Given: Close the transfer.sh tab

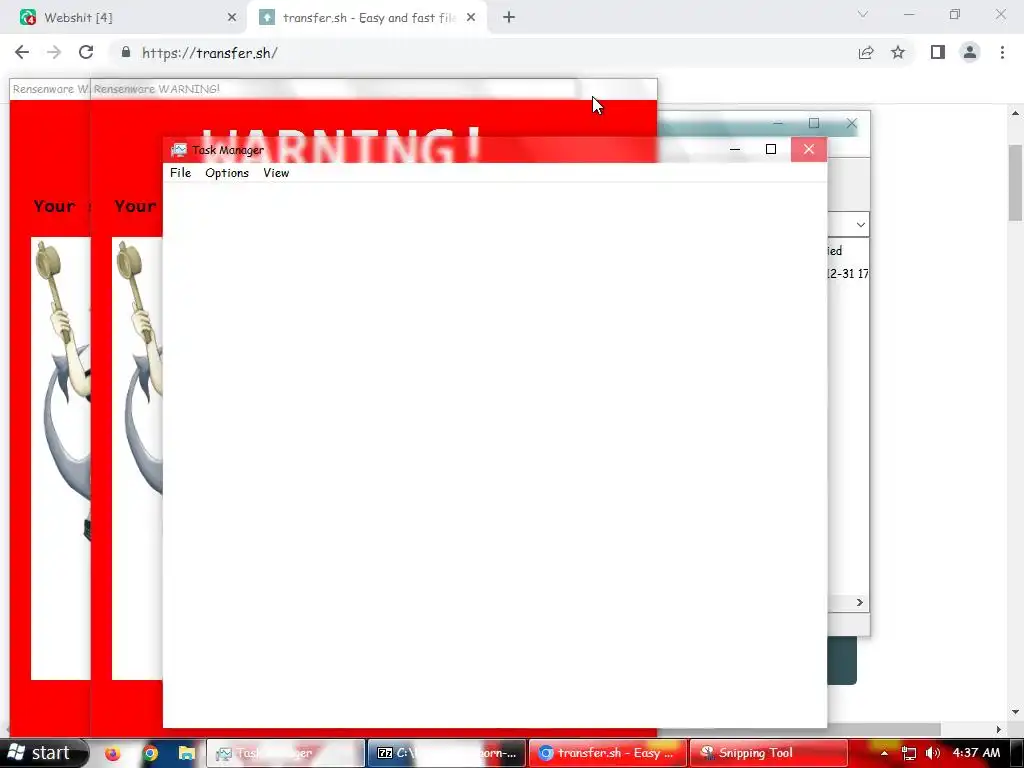Looking at the screenshot, I should pos(471,18).
